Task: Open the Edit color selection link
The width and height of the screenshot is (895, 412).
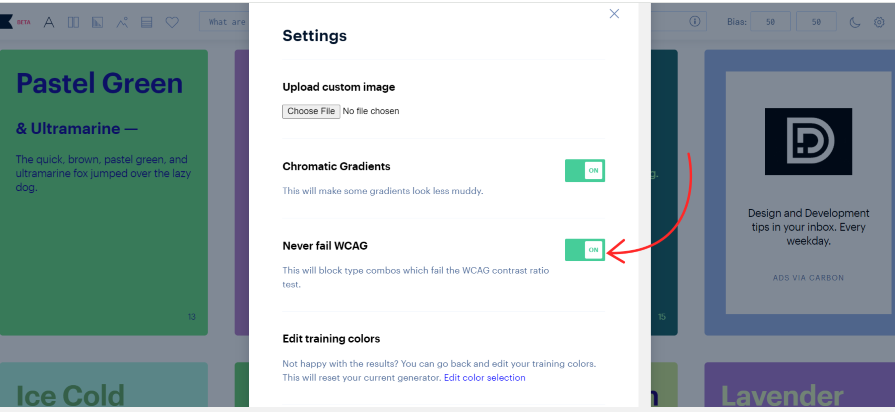Action: (x=485, y=378)
